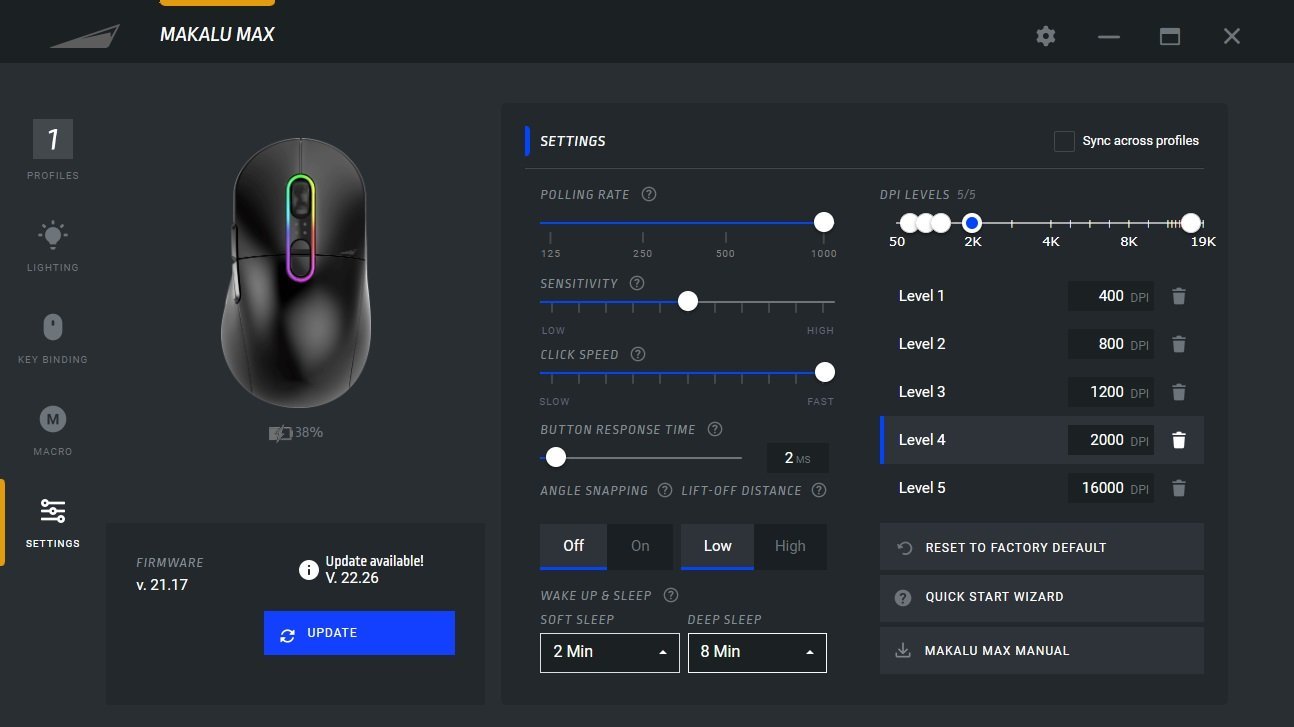Click the Button Response Time slider handle
Viewport: 1294px width, 727px height.
[556, 457]
